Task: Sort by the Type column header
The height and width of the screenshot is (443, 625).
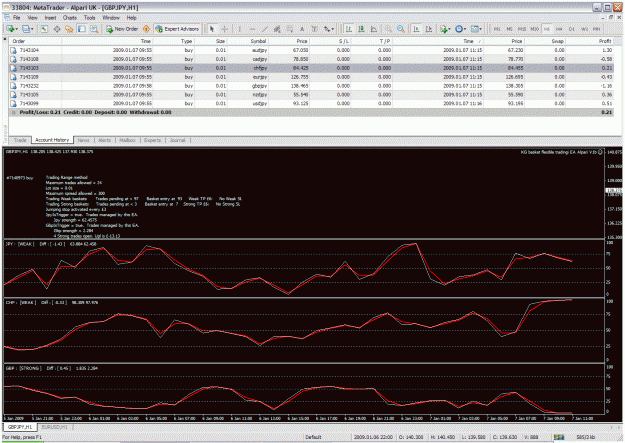Action: (x=186, y=41)
